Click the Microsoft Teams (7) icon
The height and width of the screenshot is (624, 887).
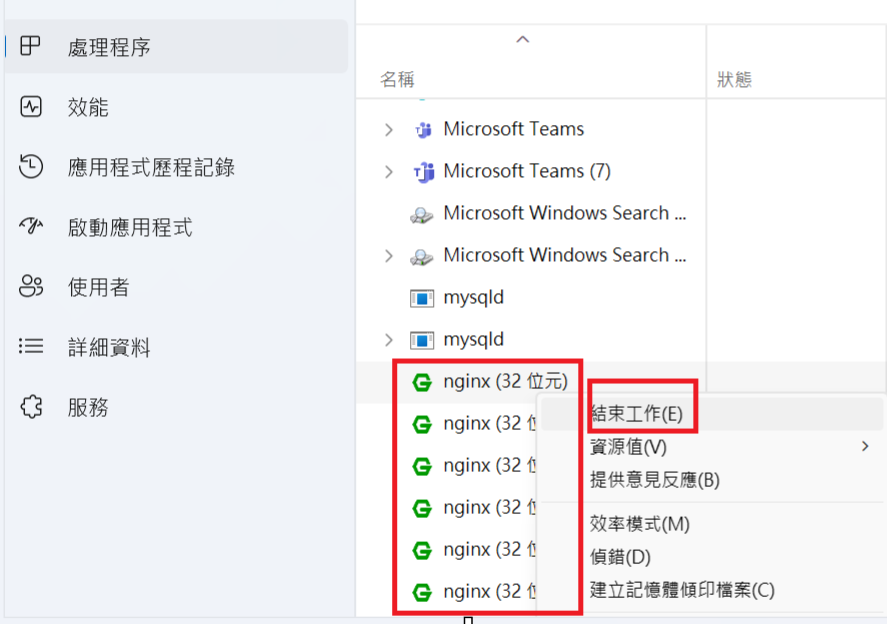coord(422,171)
